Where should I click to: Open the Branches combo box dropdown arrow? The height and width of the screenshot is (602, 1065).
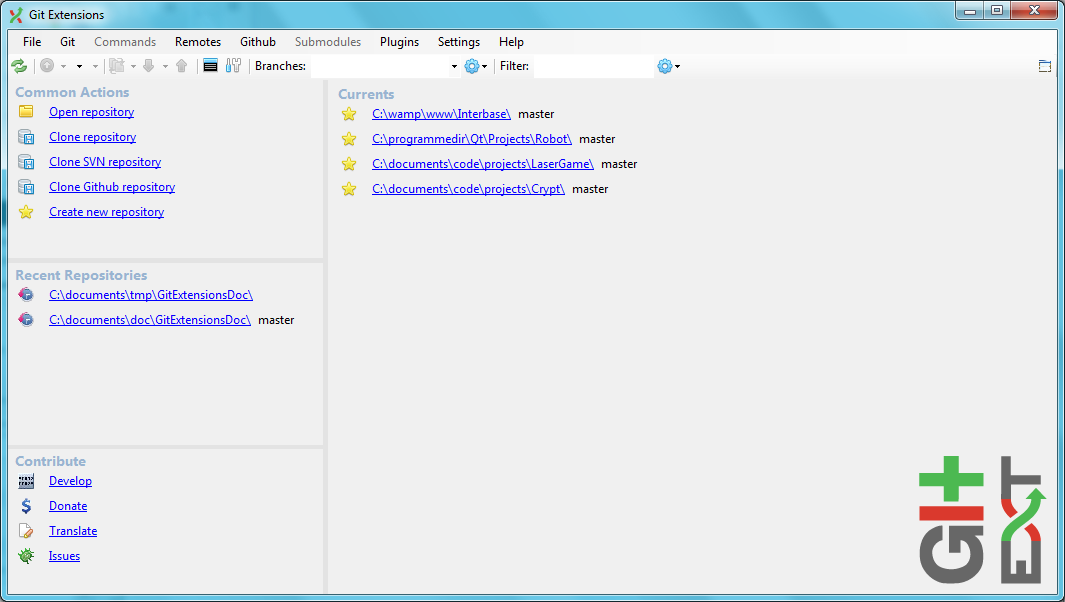tap(454, 67)
